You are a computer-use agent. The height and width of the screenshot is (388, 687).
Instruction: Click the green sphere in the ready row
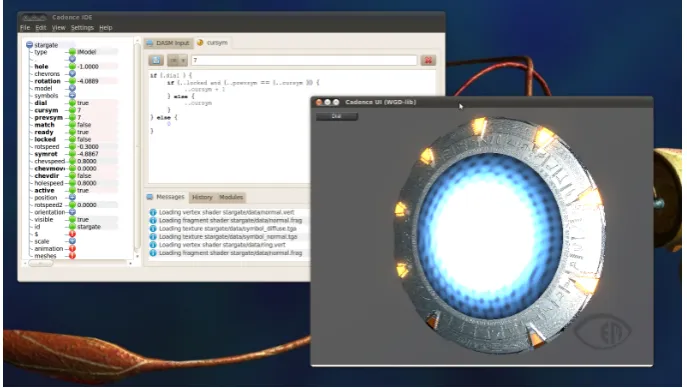pyautogui.click(x=72, y=132)
